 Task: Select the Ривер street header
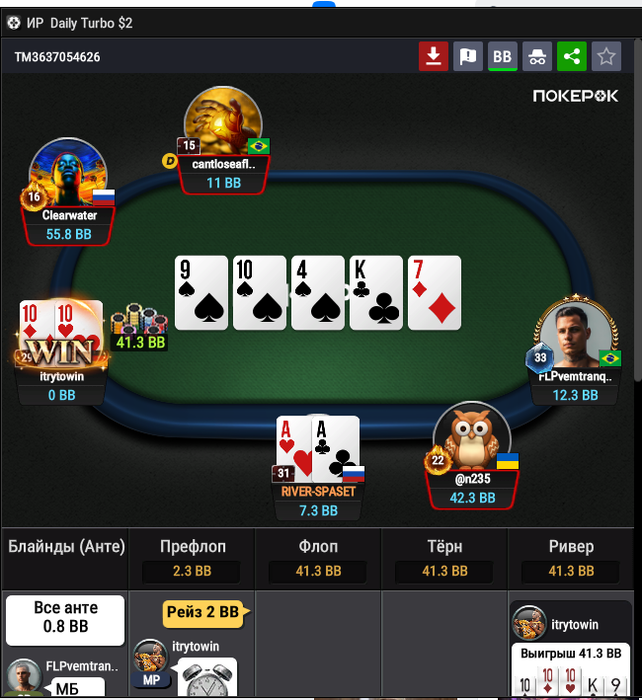coord(571,546)
